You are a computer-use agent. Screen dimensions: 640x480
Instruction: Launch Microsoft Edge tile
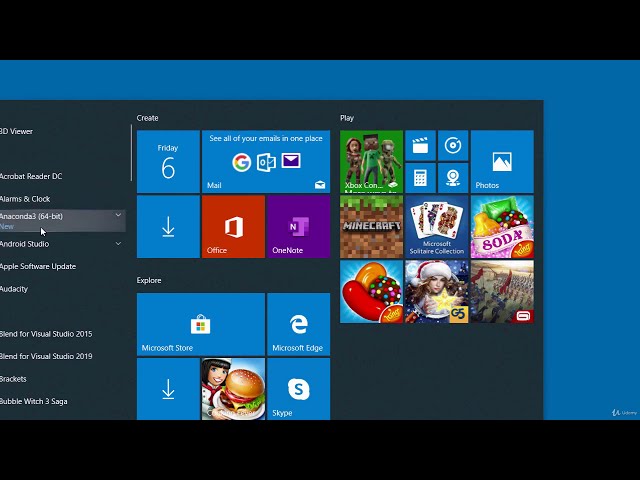coord(298,324)
